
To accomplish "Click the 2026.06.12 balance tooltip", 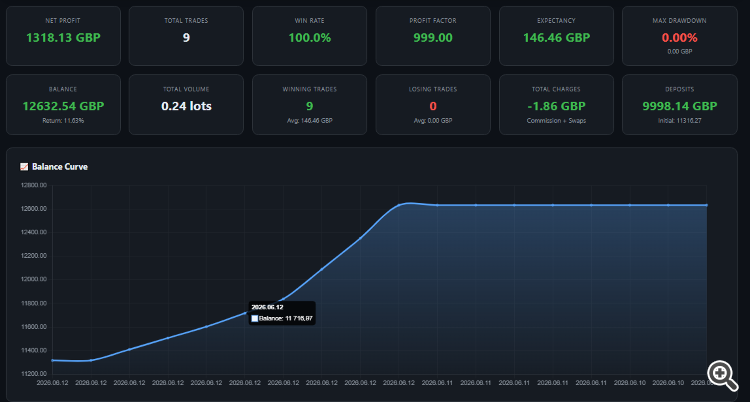I will click(x=282, y=313).
